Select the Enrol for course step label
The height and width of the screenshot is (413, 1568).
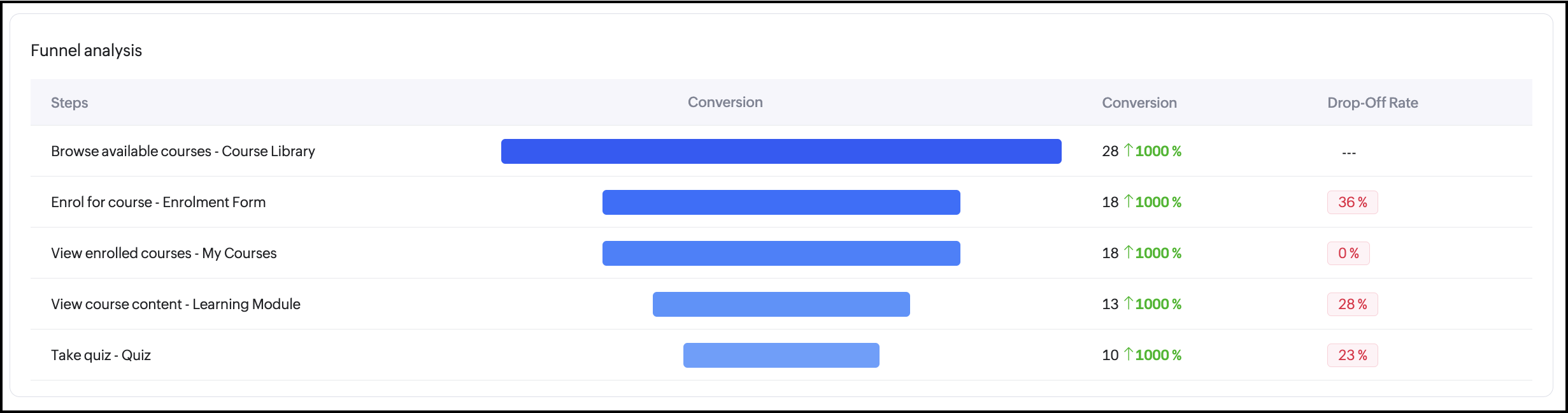[x=158, y=203]
